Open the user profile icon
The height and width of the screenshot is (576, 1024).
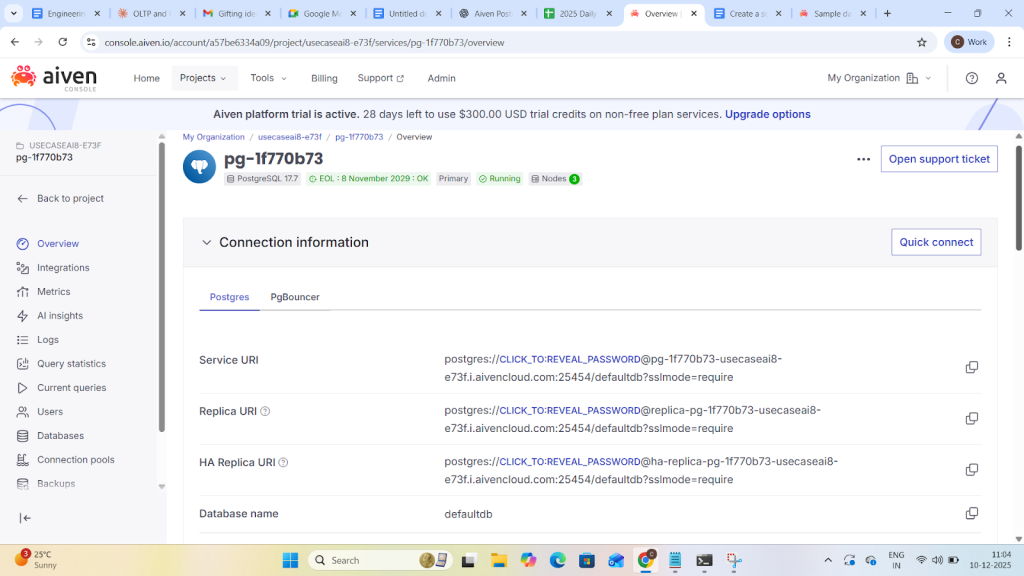(x=1001, y=78)
